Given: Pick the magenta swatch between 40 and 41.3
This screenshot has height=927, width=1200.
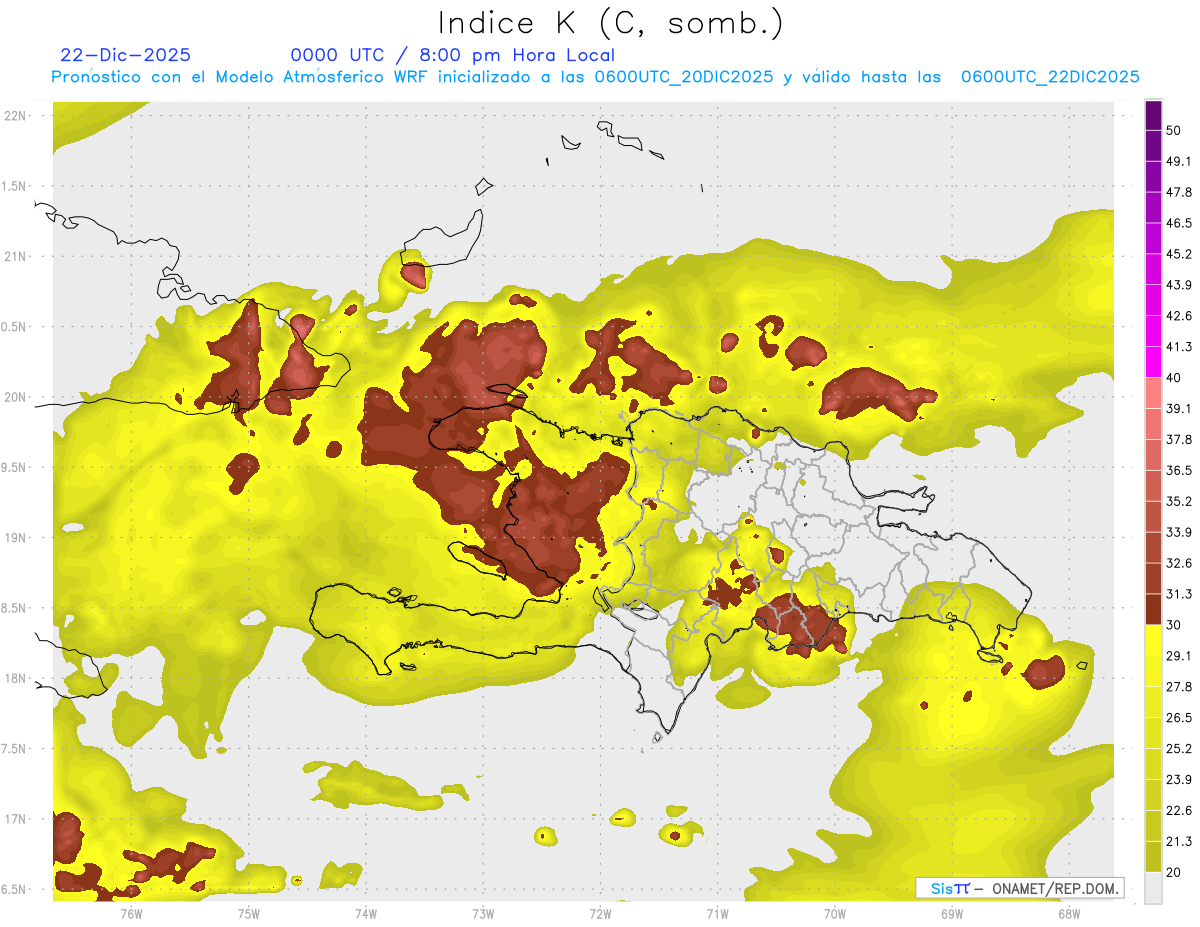Looking at the screenshot, I should [1154, 362].
